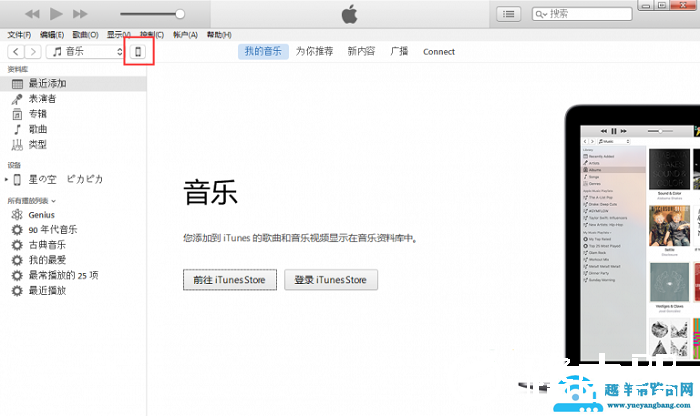The width and height of the screenshot is (700, 416).
Task: Open the 控制(C) menu
Action: click(152, 35)
